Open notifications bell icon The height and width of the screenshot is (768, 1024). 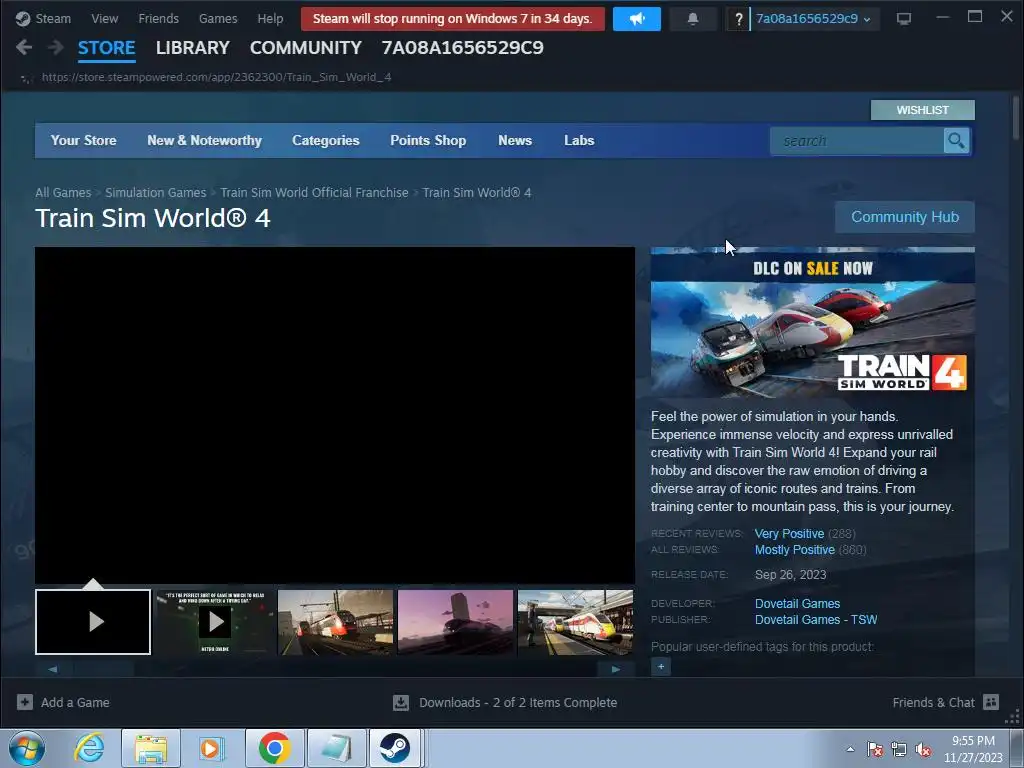click(x=693, y=19)
